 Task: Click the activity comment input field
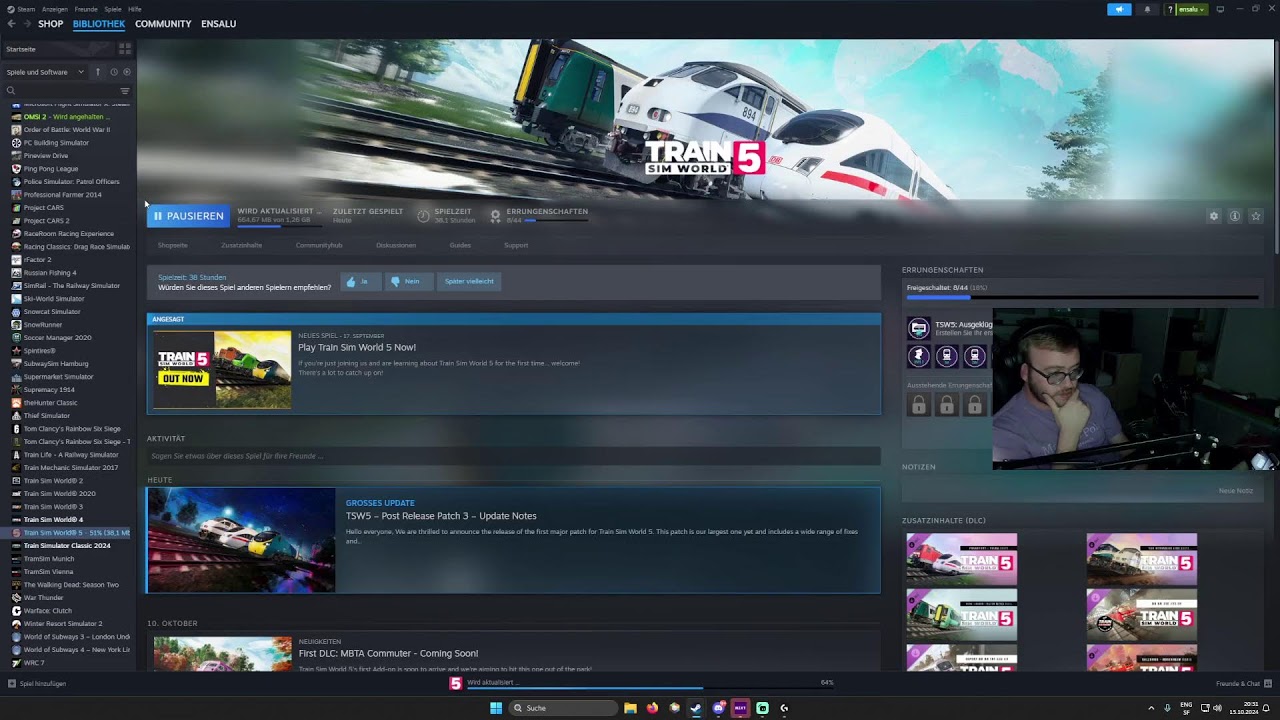pyautogui.click(x=513, y=456)
